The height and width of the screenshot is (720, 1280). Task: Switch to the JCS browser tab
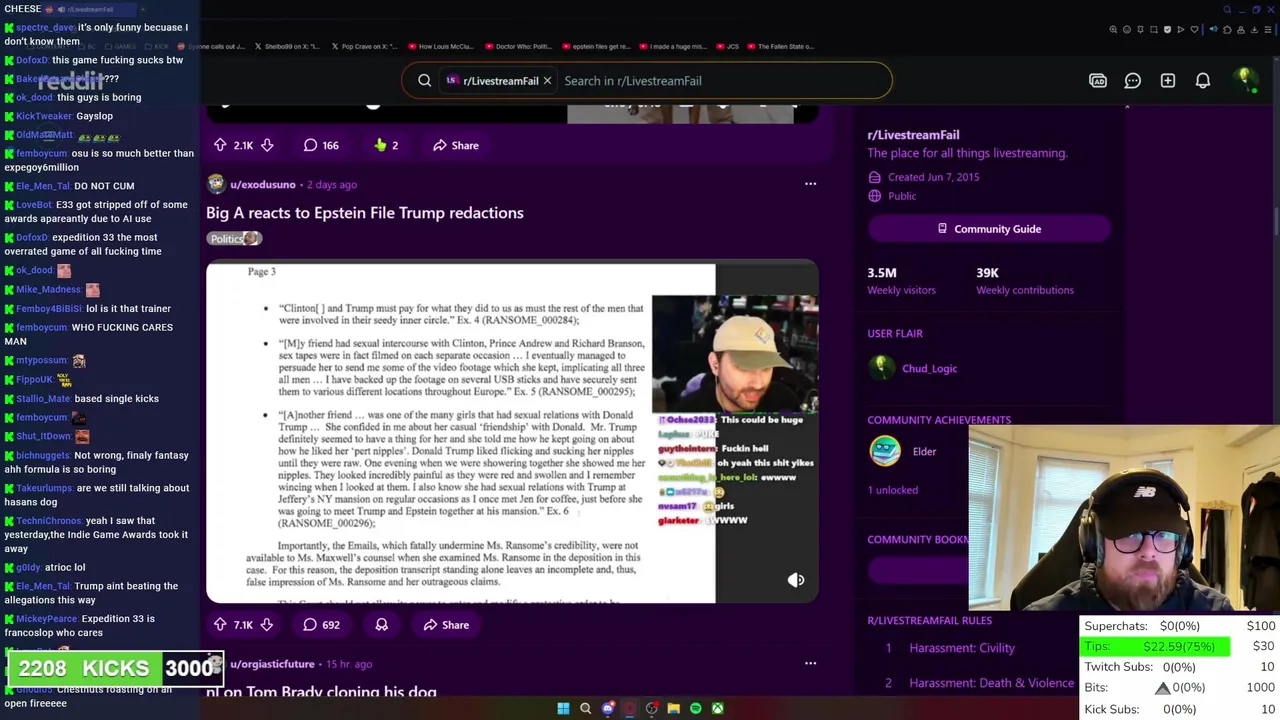pyautogui.click(x=727, y=46)
